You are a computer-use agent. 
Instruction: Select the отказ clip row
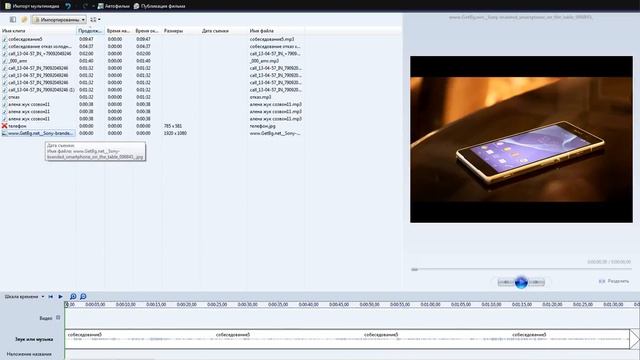click(x=14, y=97)
